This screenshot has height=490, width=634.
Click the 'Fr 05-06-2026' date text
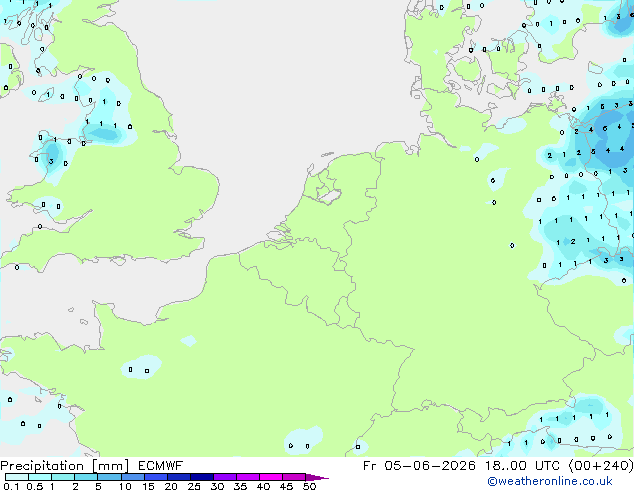[419, 466]
